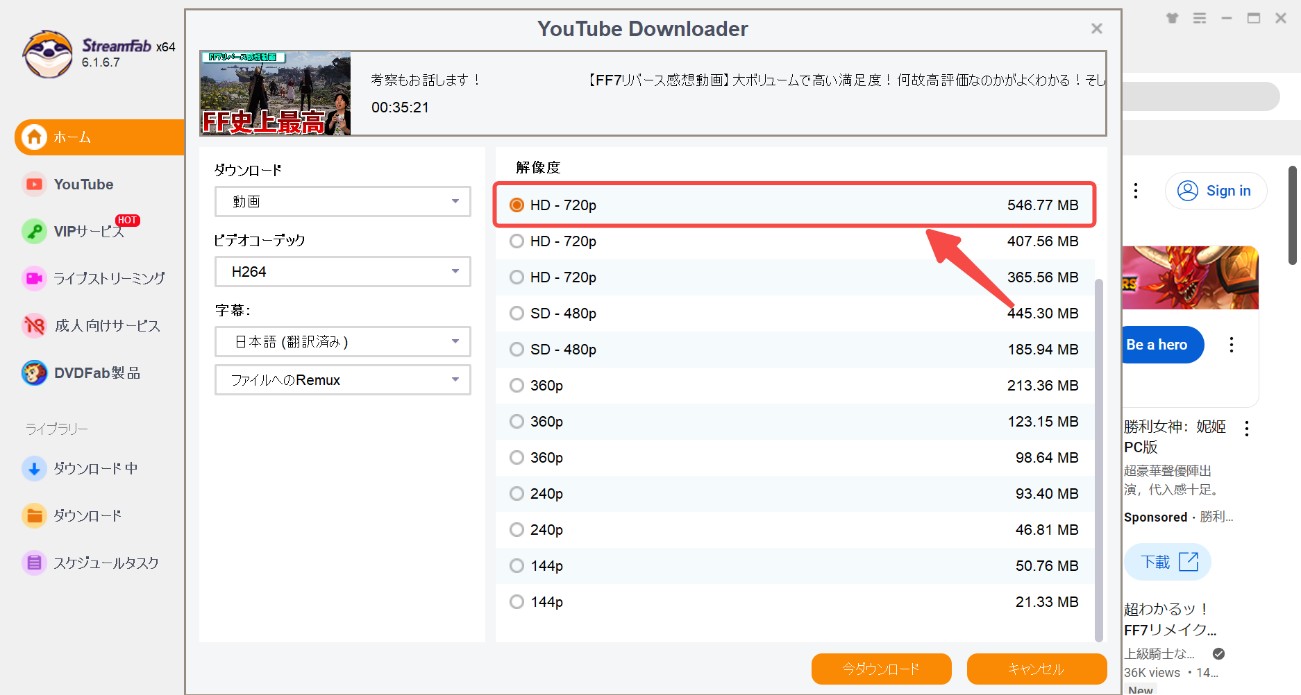Choose SD - 480p at 445.30 MB
The width and height of the screenshot is (1301, 695).
795,313
